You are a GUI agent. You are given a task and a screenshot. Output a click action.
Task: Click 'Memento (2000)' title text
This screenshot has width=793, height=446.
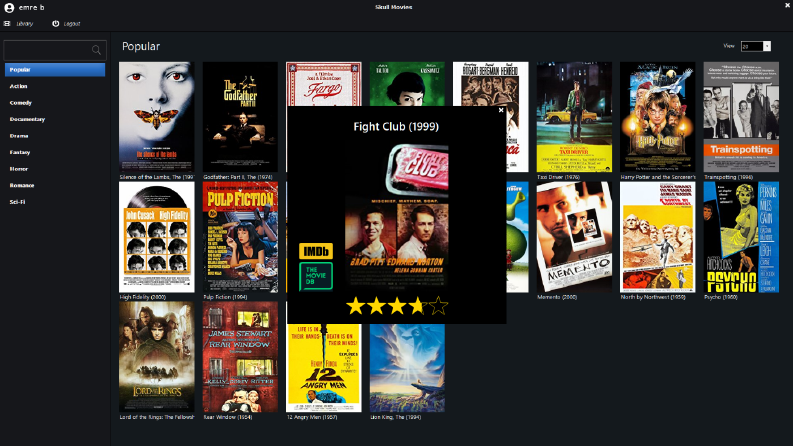pos(557,297)
